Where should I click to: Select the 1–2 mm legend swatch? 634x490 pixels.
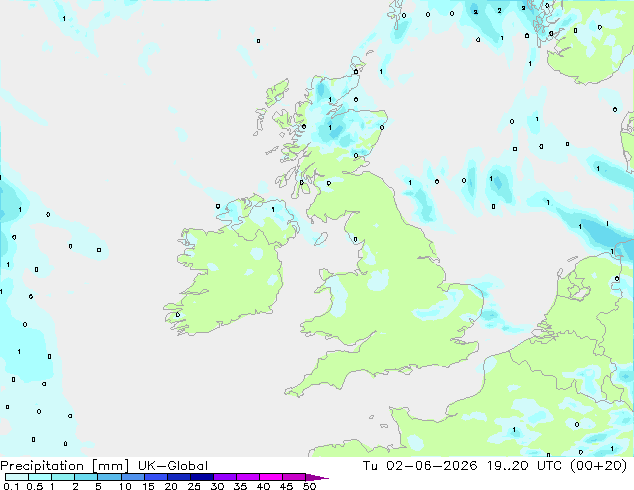(x=63, y=477)
